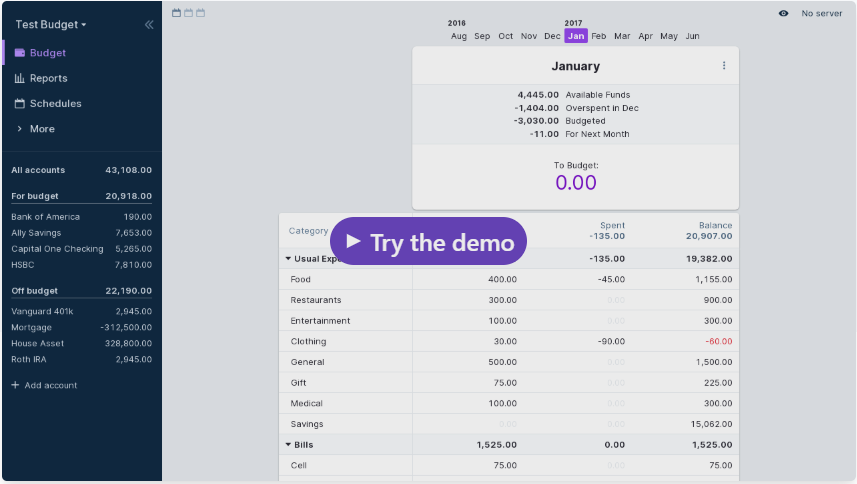Switch to the Dec month tab
This screenshot has height=484, width=857.
pyautogui.click(x=552, y=36)
